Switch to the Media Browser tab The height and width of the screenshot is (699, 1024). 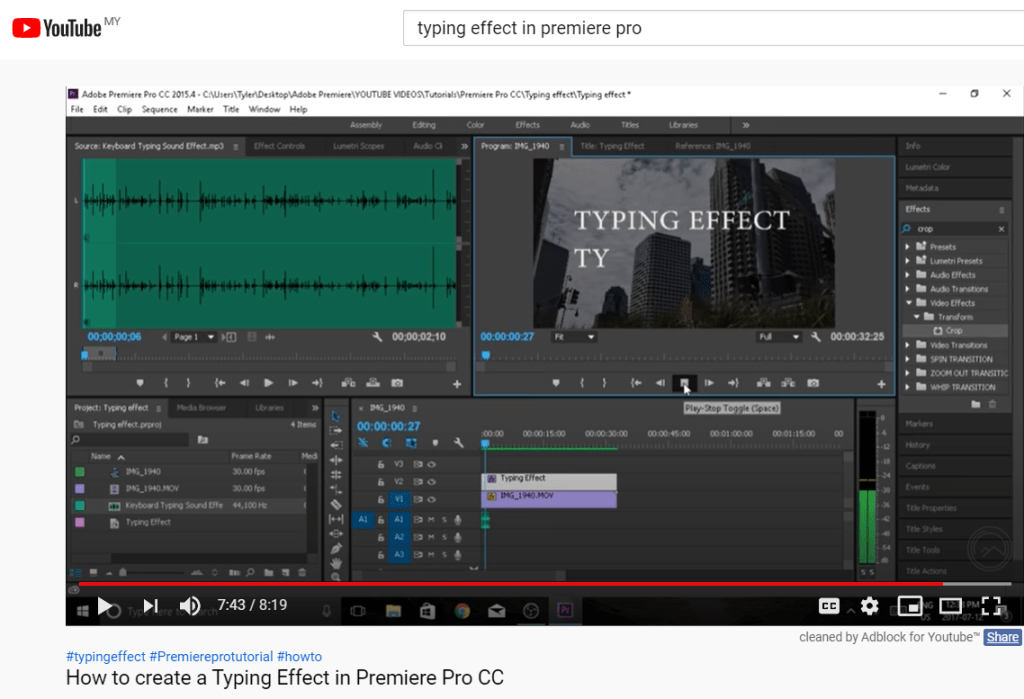click(201, 408)
